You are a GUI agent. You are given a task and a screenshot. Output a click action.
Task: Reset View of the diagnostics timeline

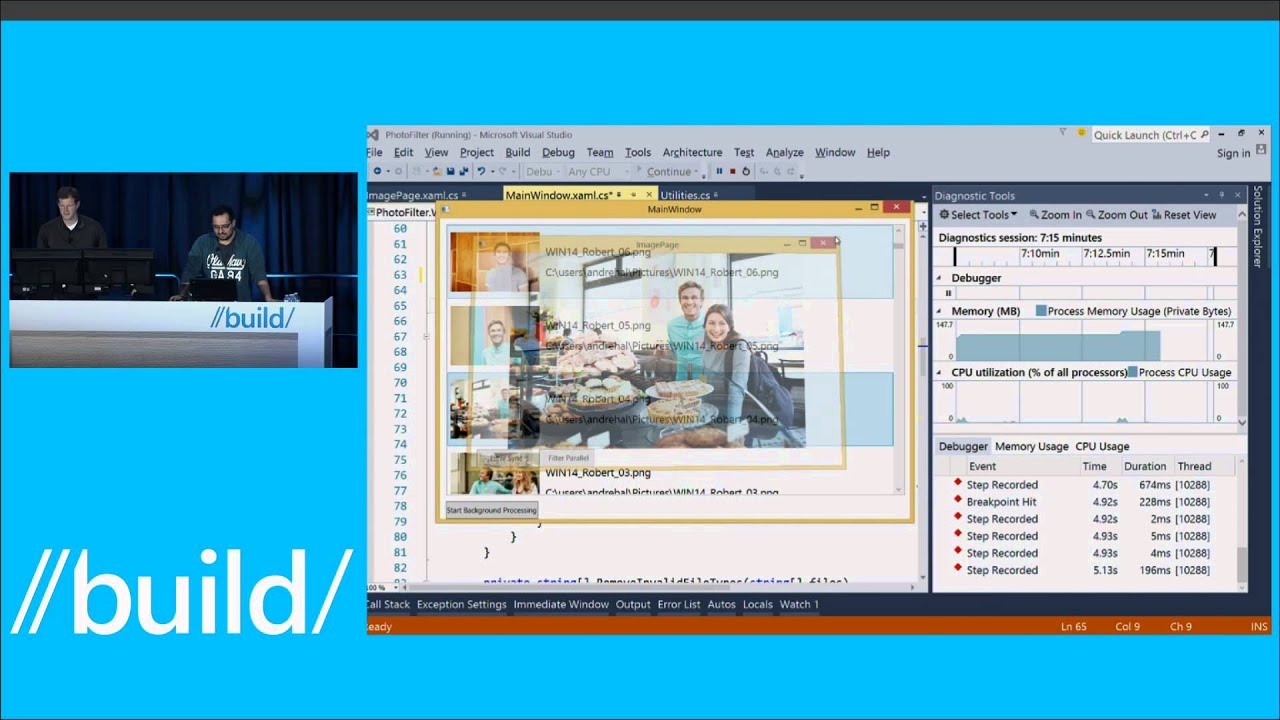coord(1184,215)
